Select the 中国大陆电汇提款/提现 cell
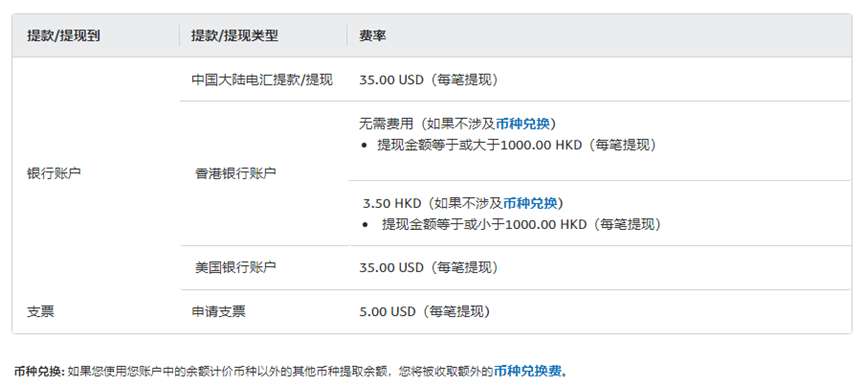The height and width of the screenshot is (386, 865). pos(262,80)
